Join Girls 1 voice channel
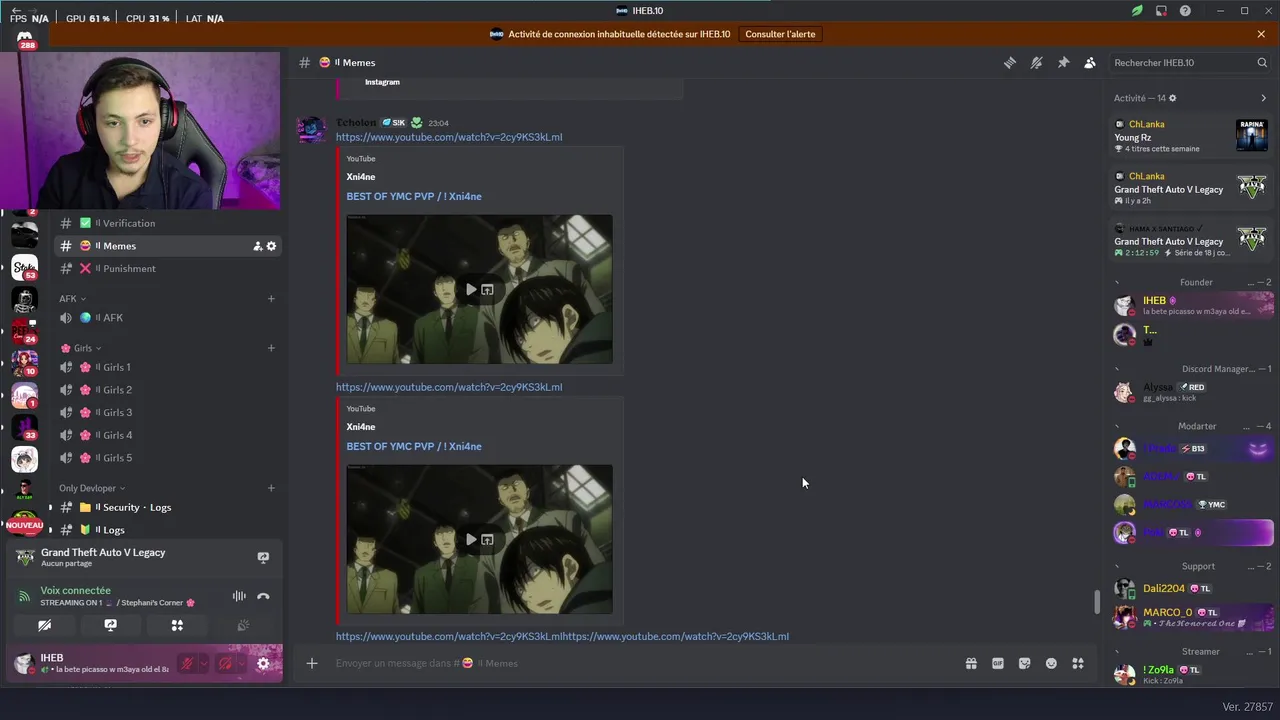The image size is (1280, 720). tap(166, 367)
